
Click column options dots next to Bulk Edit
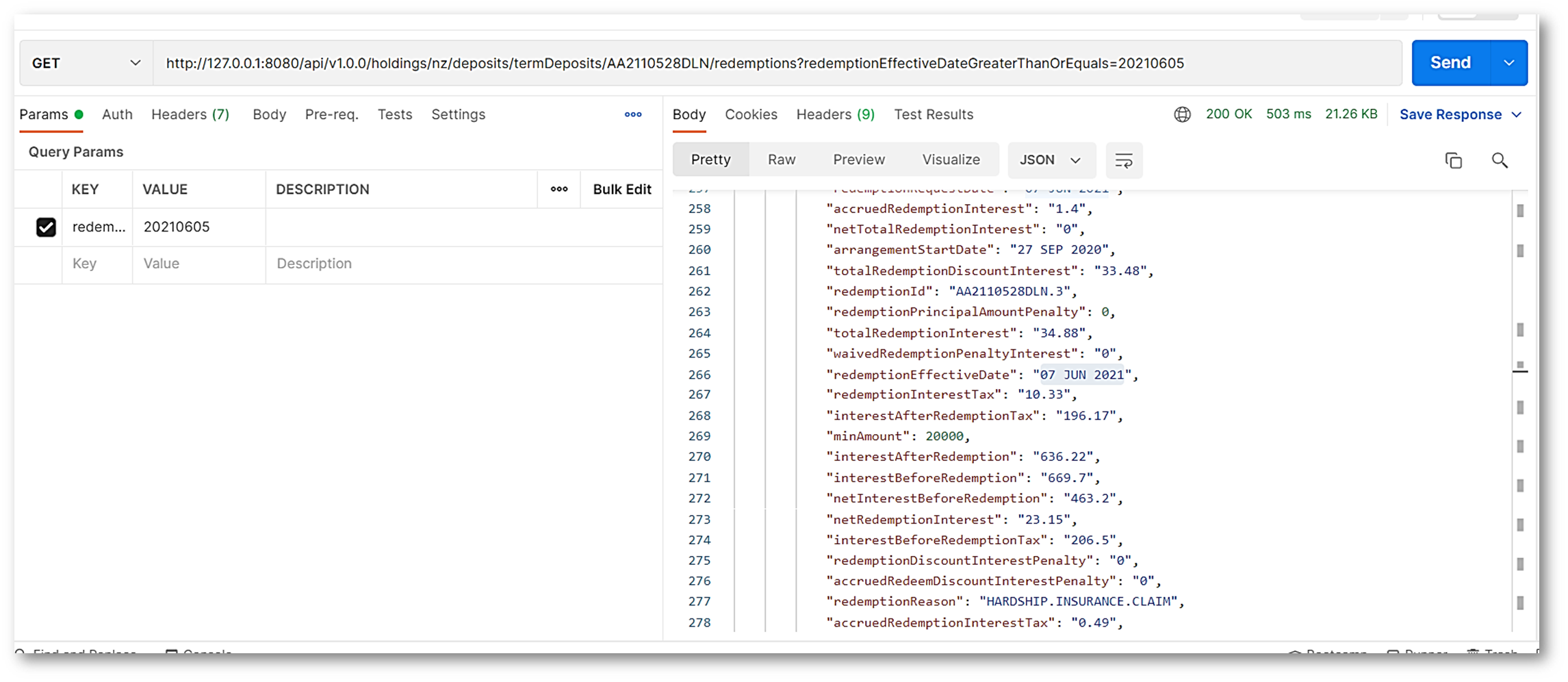558,189
